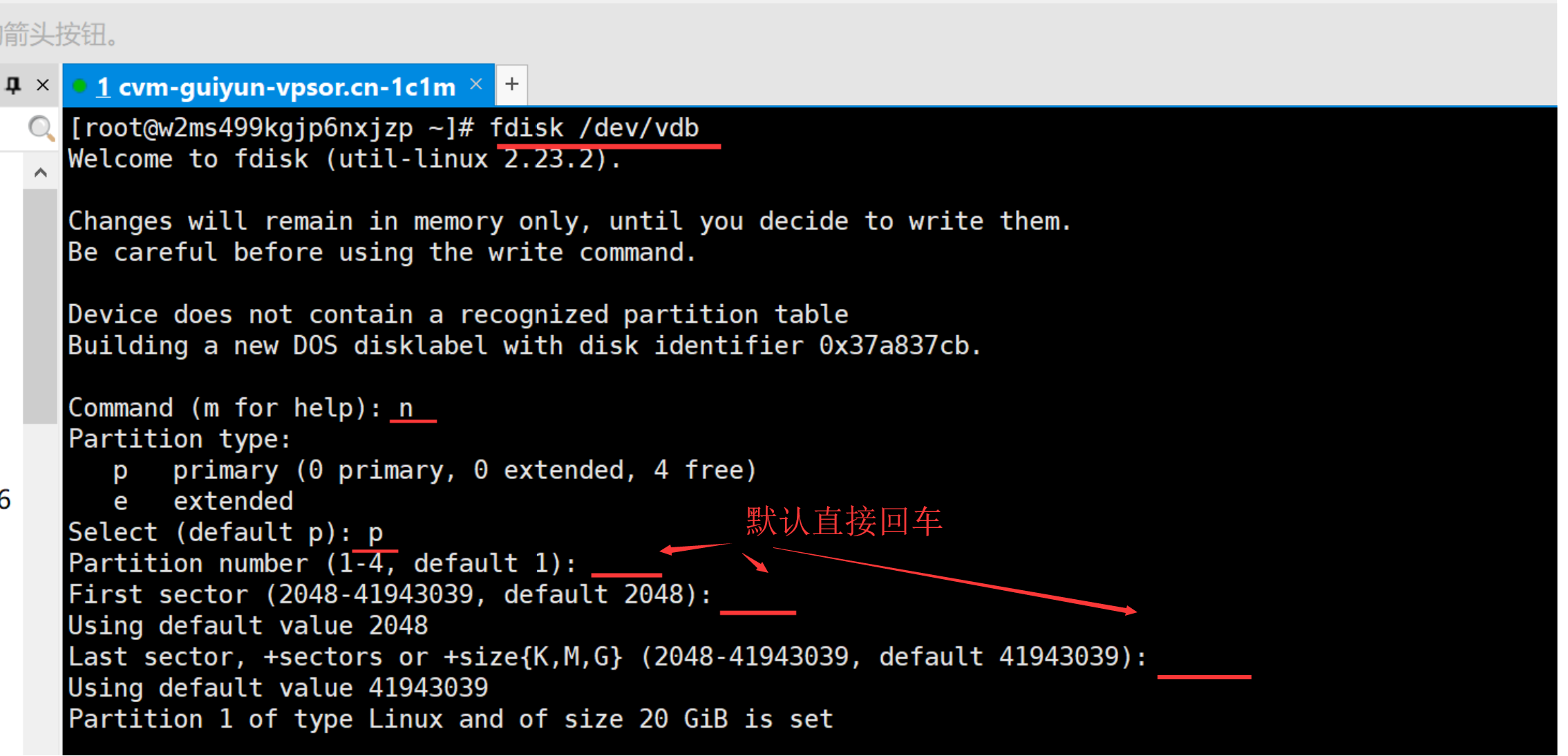Pin the side panel with pushpin icon

13,85
